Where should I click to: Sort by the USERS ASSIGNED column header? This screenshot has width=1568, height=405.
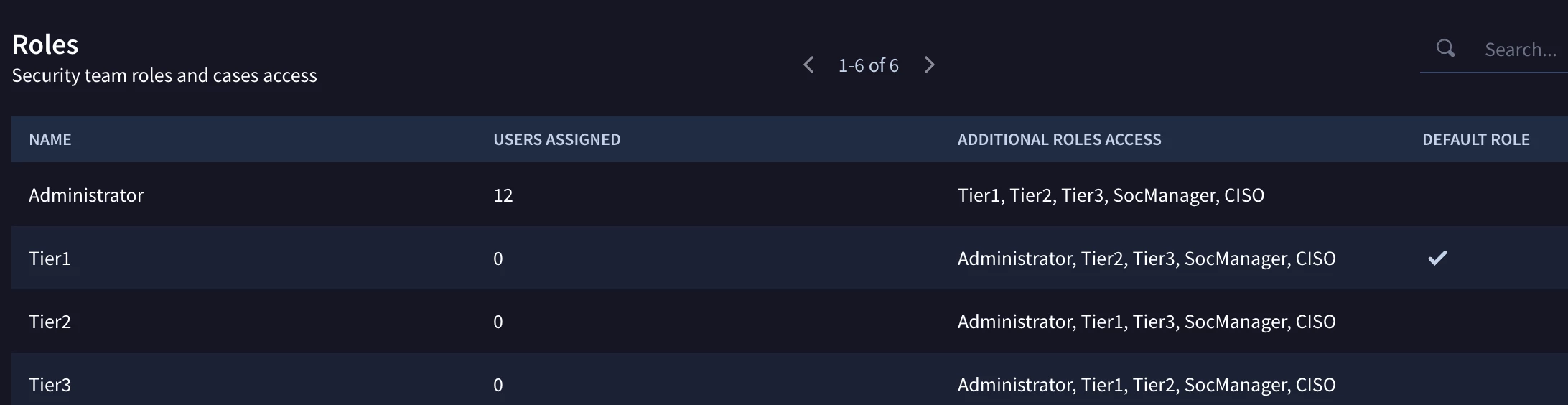click(557, 139)
